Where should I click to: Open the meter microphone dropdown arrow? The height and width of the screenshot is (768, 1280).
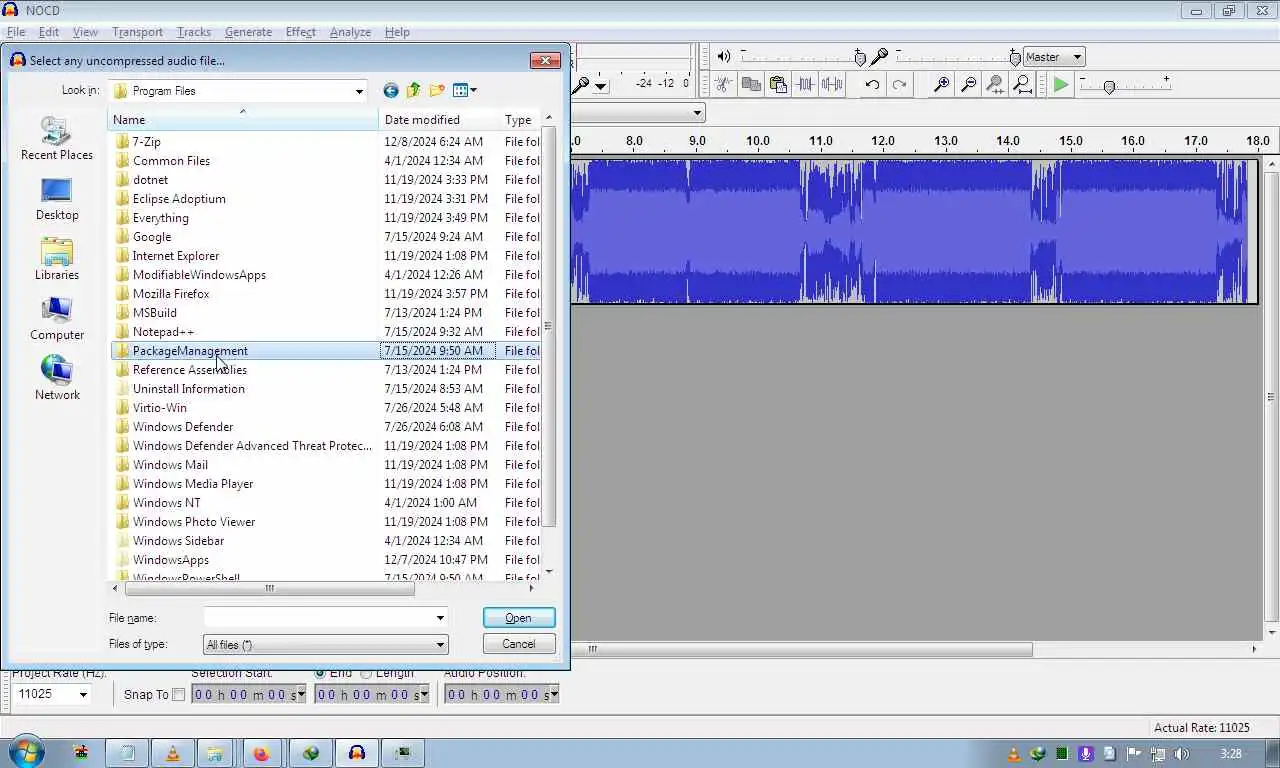coord(600,86)
